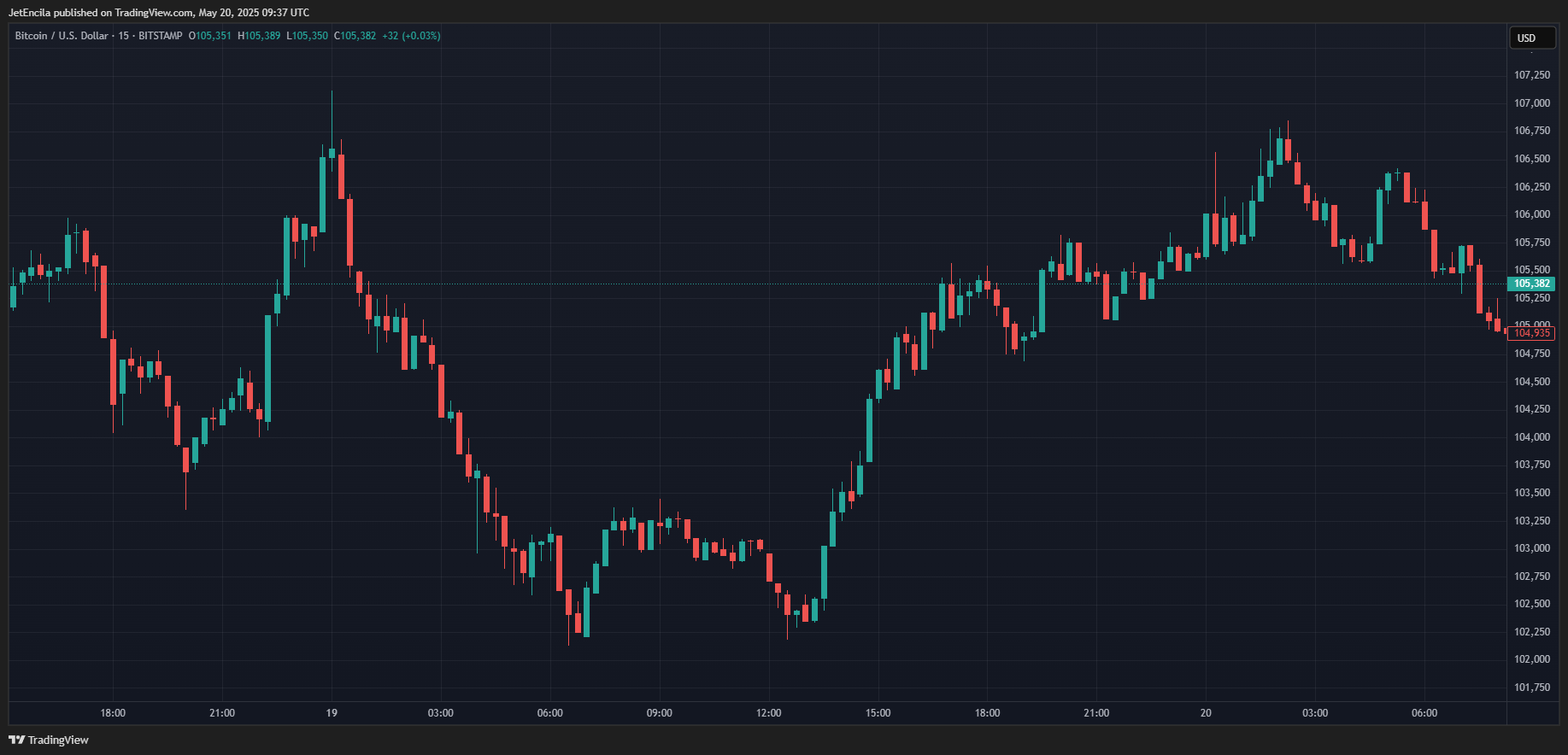
Task: Click the 12:00 time axis label
Action: point(768,713)
